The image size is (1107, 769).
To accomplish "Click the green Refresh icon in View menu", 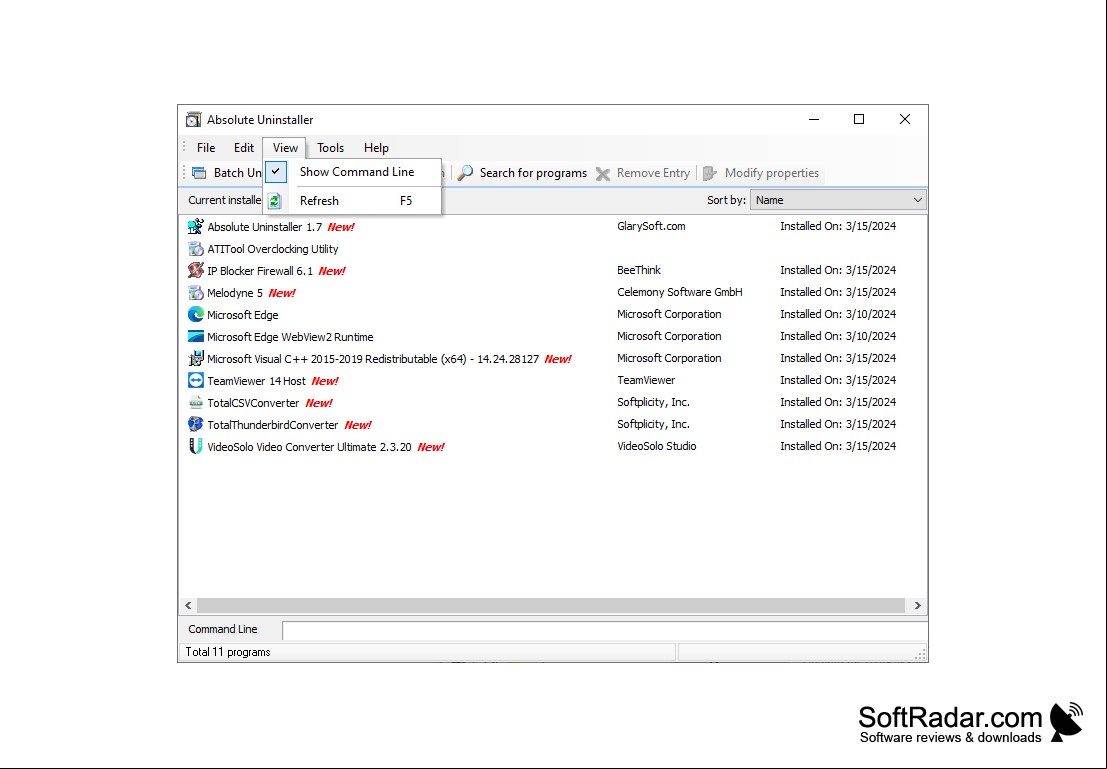I will (x=275, y=201).
